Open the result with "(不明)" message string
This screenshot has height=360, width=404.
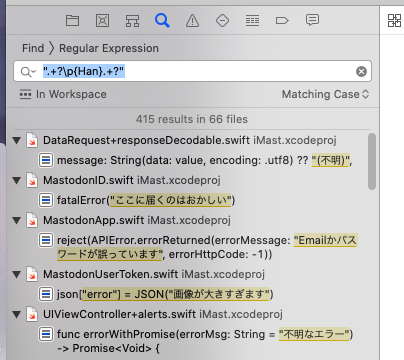tap(205, 160)
